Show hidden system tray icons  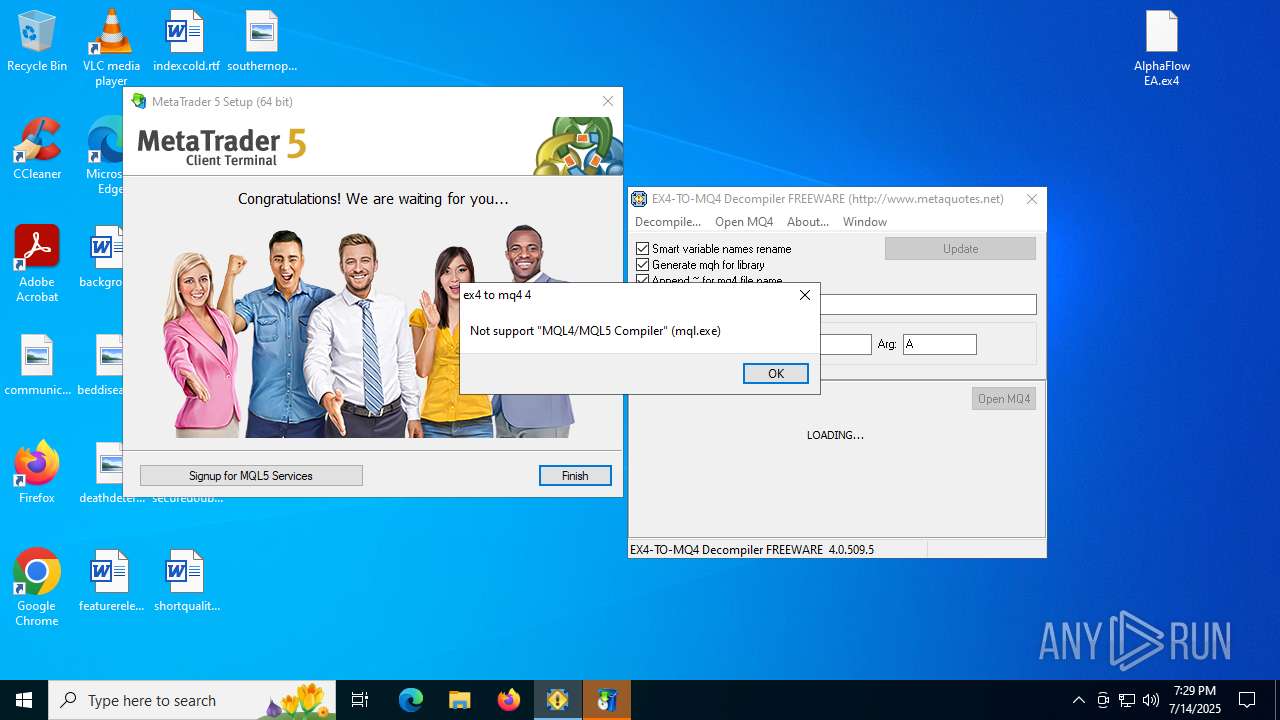tap(1078, 700)
